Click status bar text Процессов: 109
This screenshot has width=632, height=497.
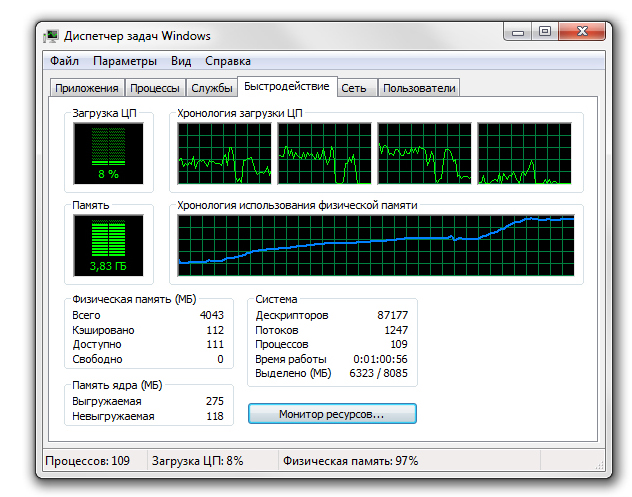tap(87, 461)
